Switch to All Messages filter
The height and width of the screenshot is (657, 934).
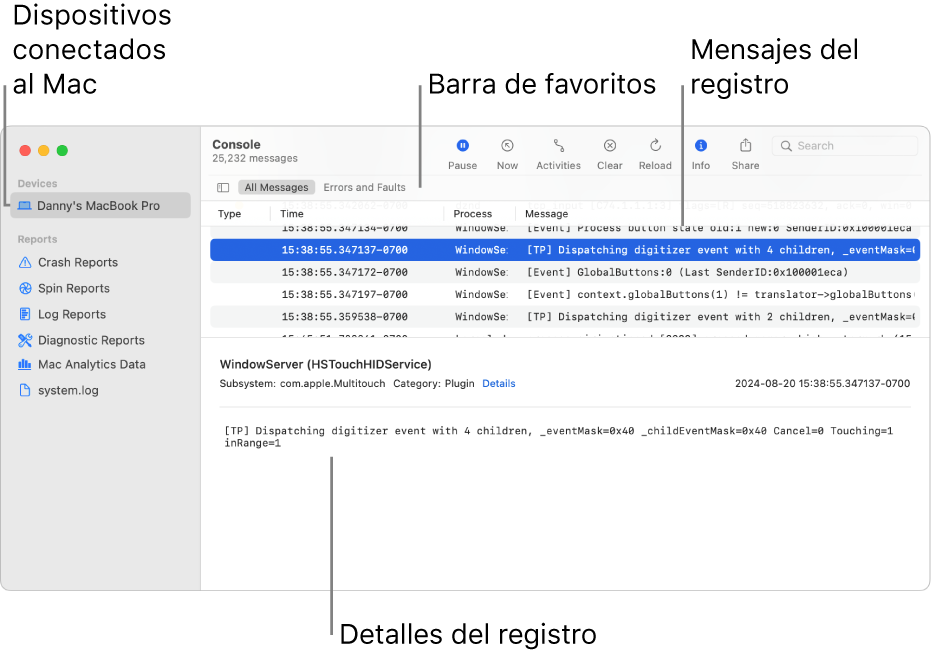tap(276, 188)
